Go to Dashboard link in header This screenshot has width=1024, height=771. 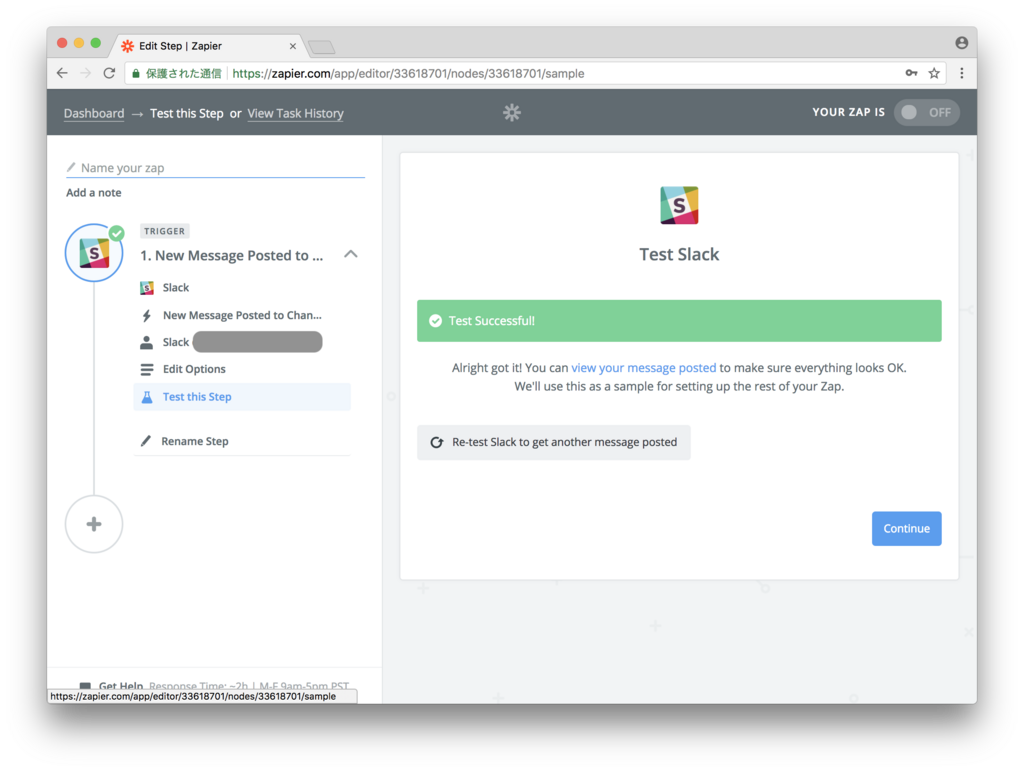click(x=94, y=114)
